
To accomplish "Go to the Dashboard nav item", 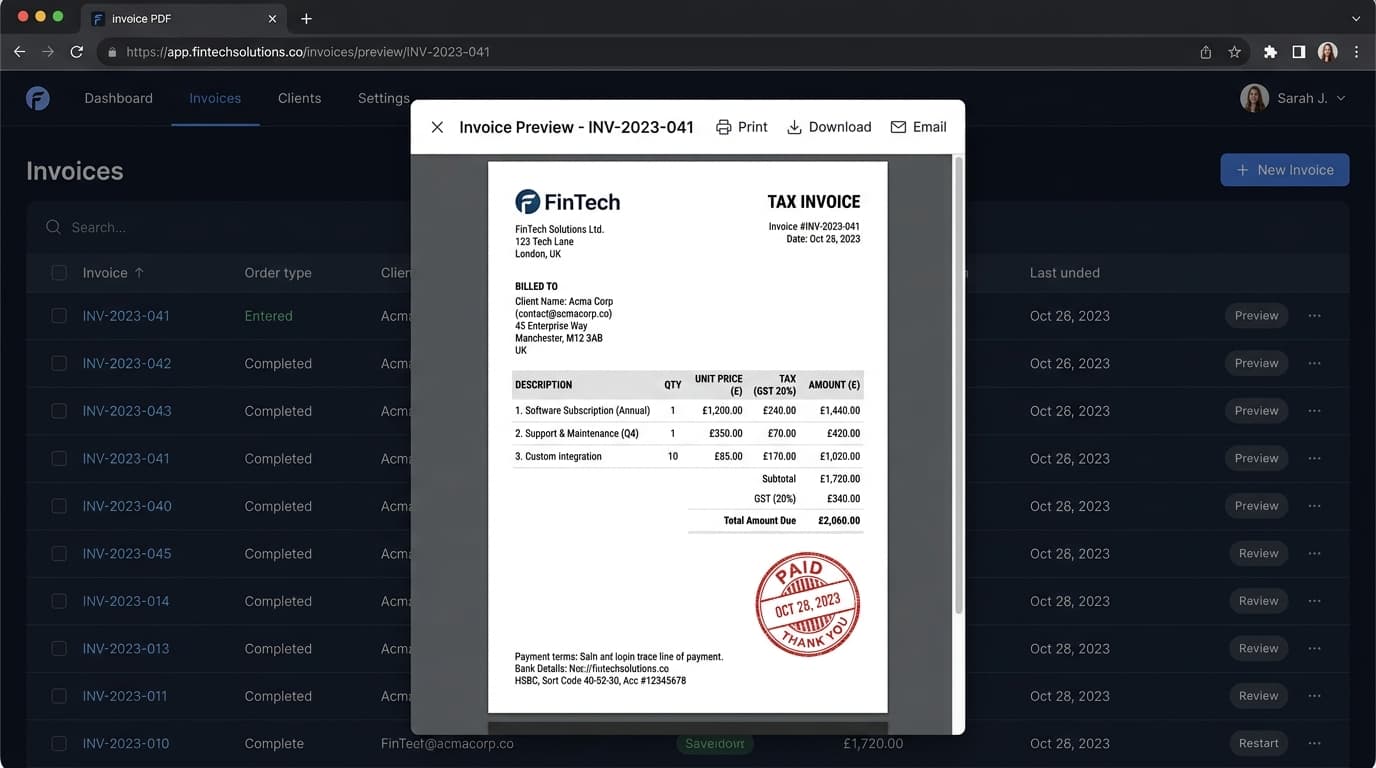I will (119, 98).
